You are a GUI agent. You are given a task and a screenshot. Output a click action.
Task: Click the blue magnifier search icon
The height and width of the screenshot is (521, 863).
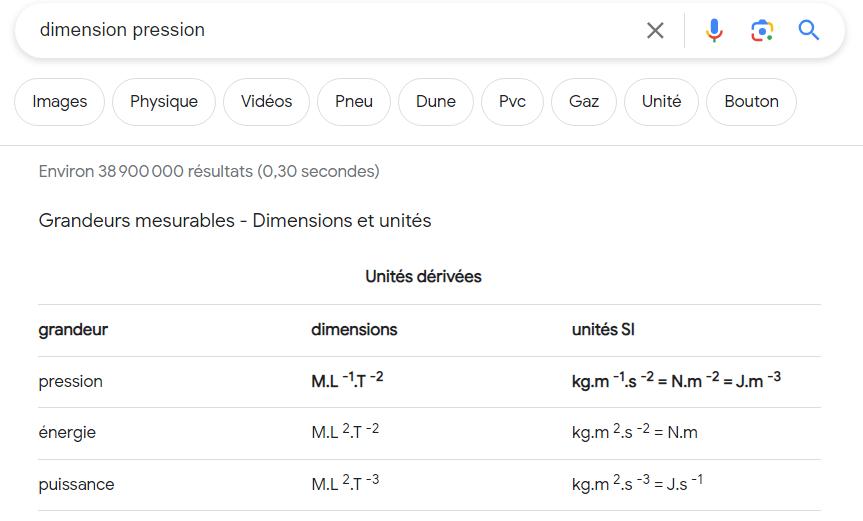[x=809, y=30]
